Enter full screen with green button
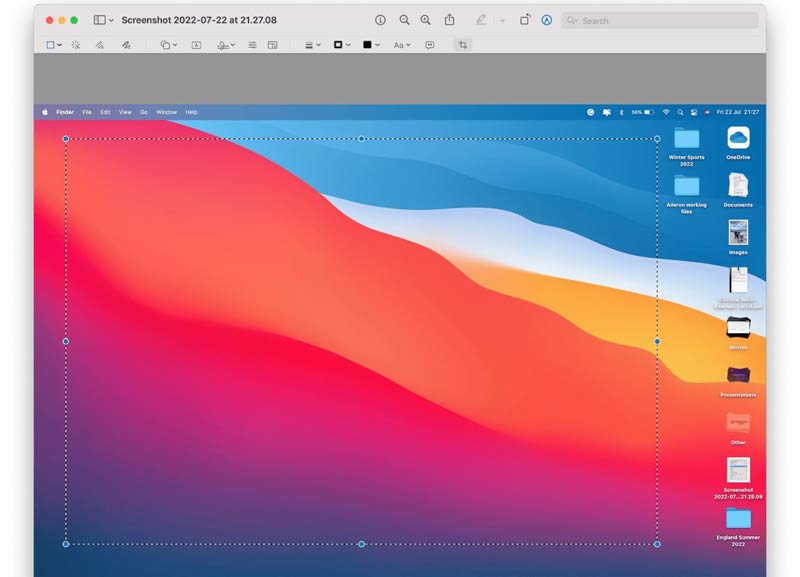The image size is (800, 577). pyautogui.click(x=74, y=20)
